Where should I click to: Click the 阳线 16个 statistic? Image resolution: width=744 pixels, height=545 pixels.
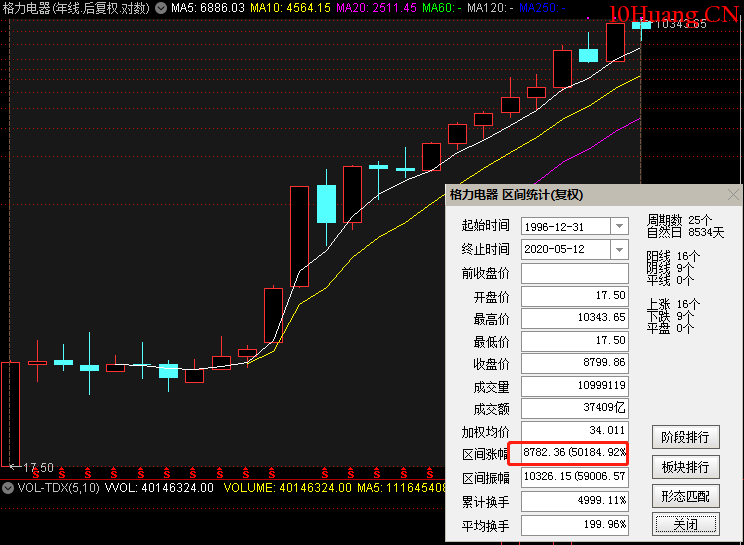(673, 257)
